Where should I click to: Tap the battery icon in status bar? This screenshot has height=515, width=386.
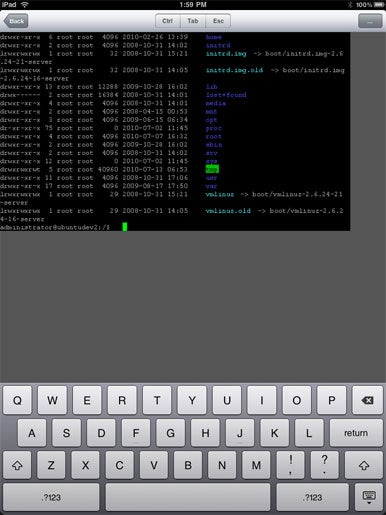[379, 5]
